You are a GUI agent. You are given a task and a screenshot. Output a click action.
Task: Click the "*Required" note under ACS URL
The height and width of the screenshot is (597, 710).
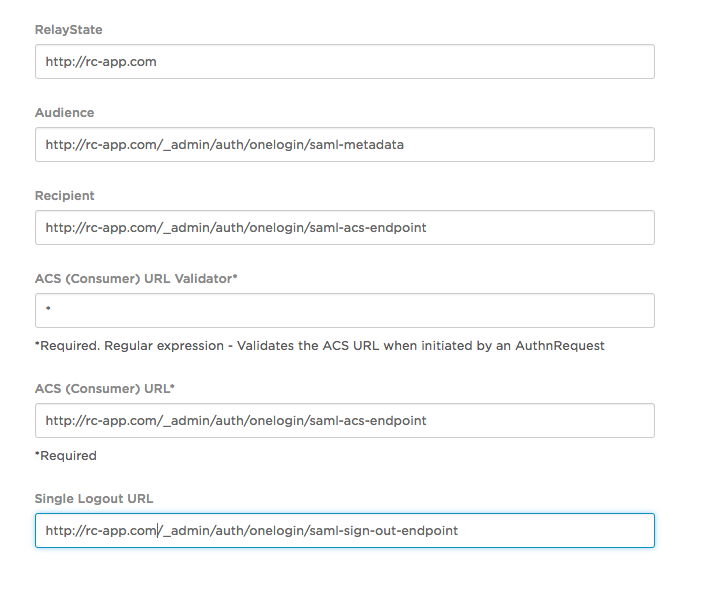(x=66, y=456)
